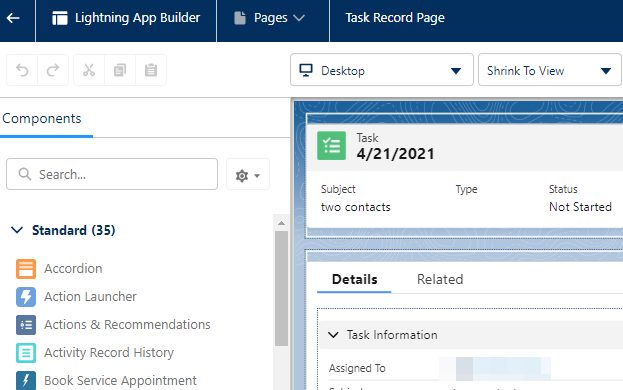Click the component list scroll up arrow
The width and height of the screenshot is (623, 390).
(281, 223)
